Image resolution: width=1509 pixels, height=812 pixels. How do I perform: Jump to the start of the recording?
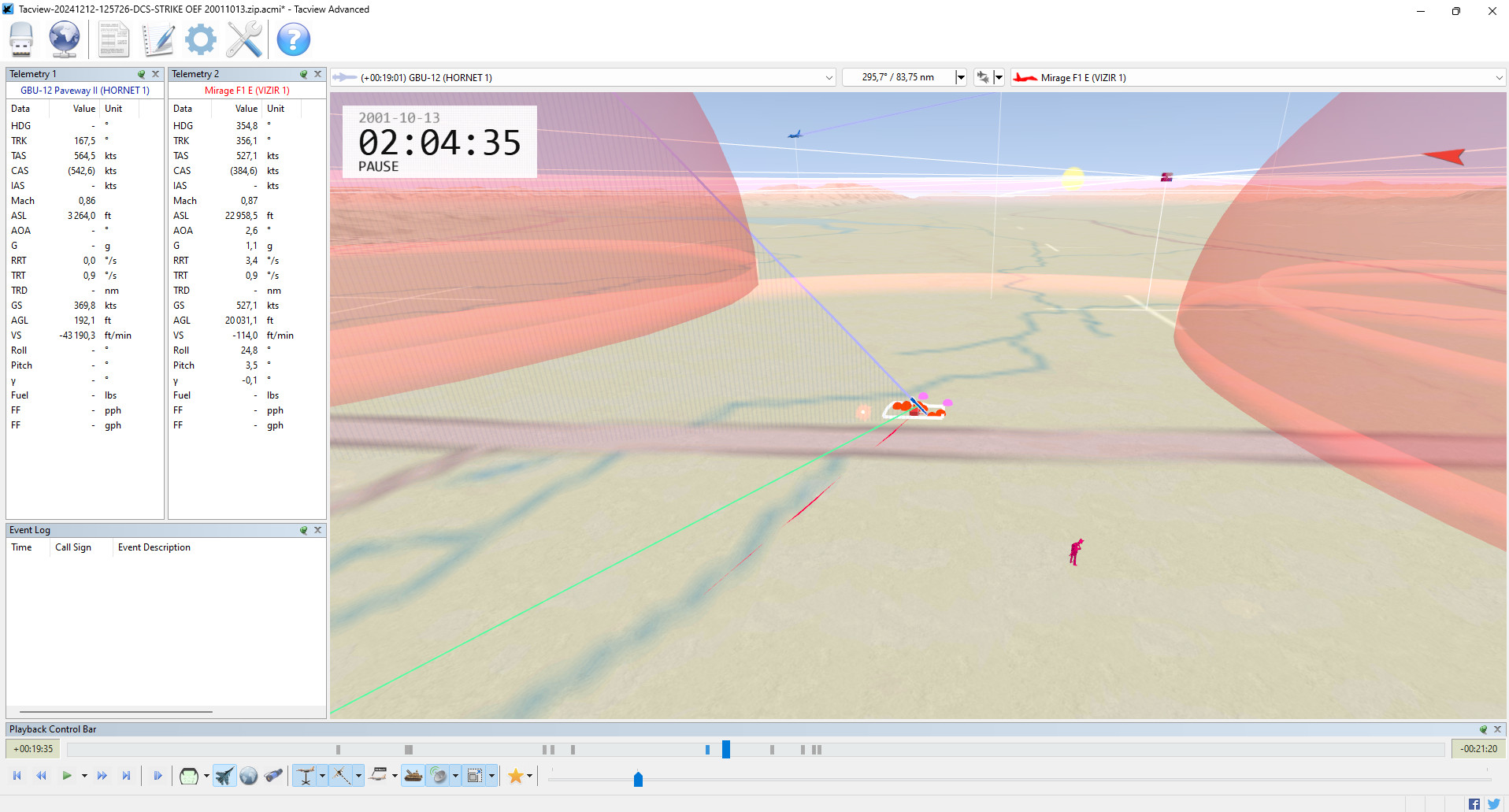coord(17,776)
